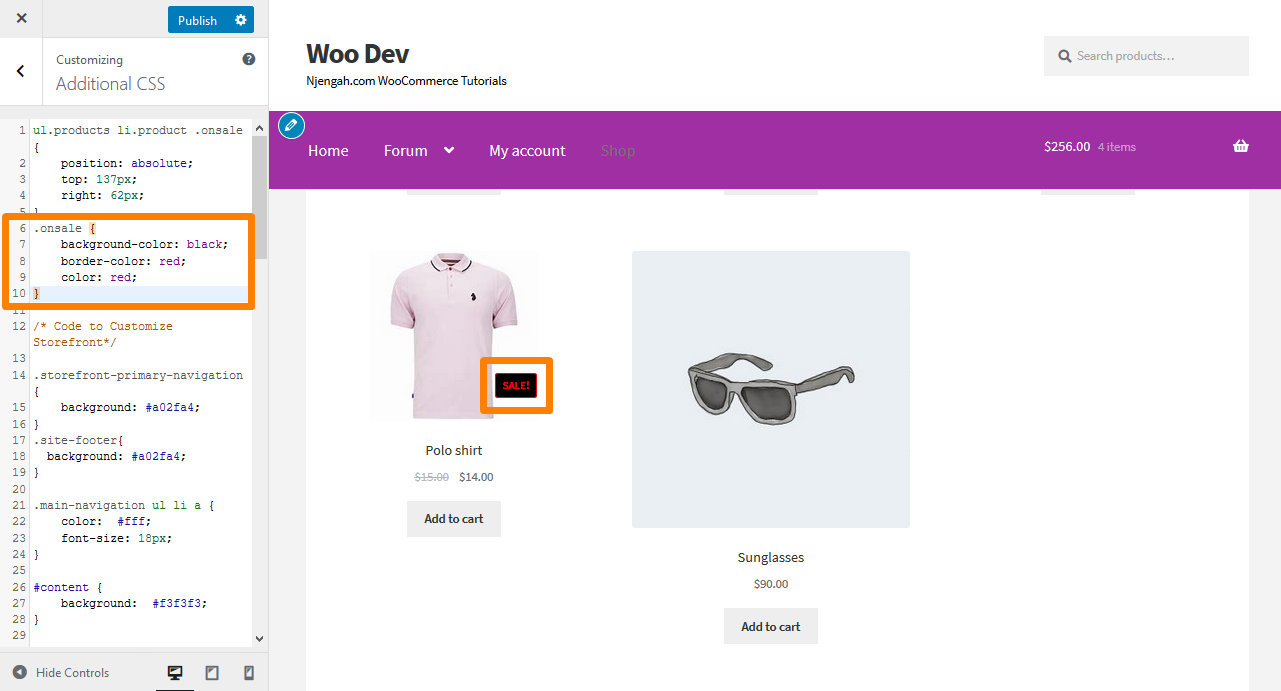Click the '4 items' cart count
The width and height of the screenshot is (1281, 691).
pos(1117,147)
